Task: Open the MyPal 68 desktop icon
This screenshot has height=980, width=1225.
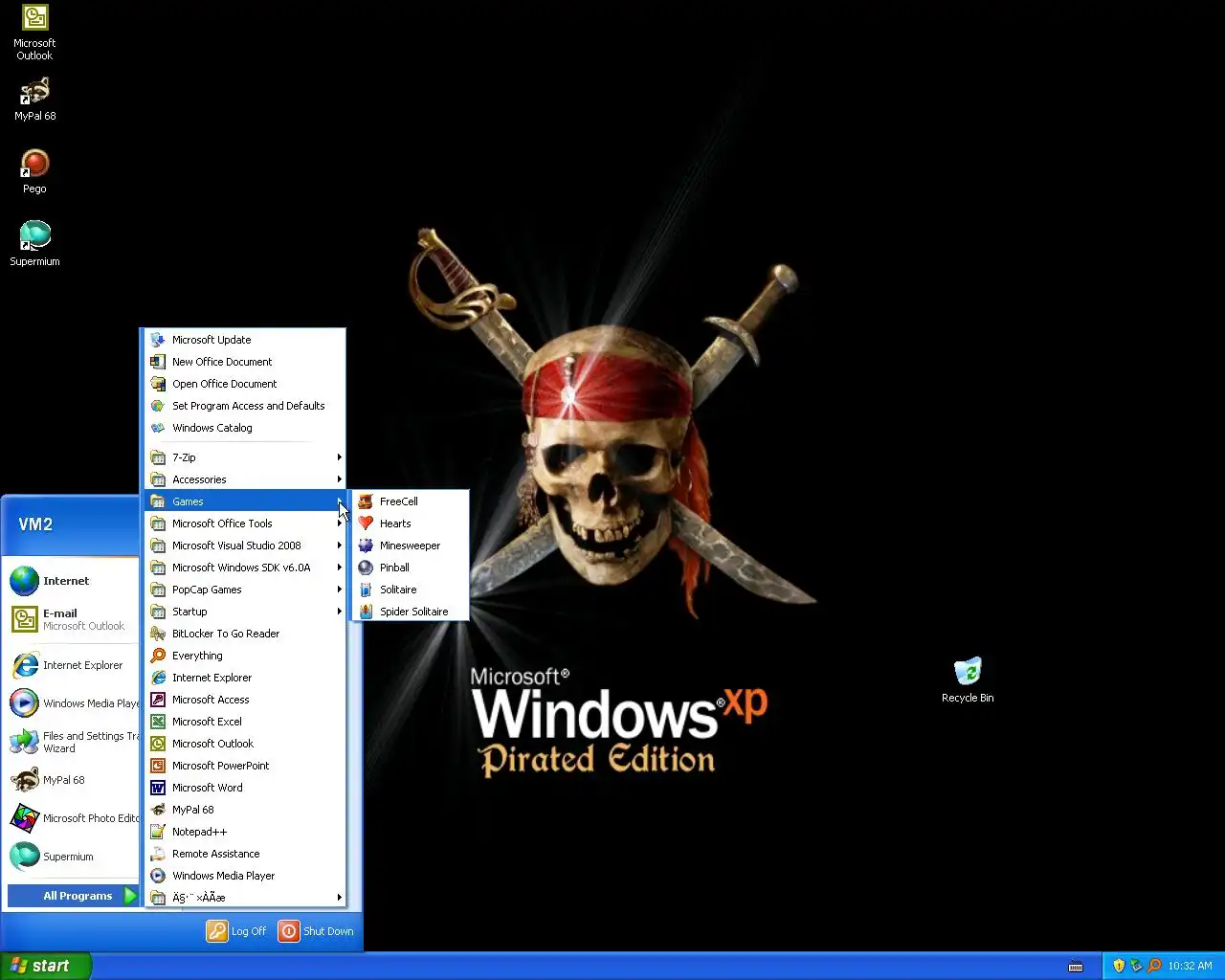Action: (x=34, y=100)
